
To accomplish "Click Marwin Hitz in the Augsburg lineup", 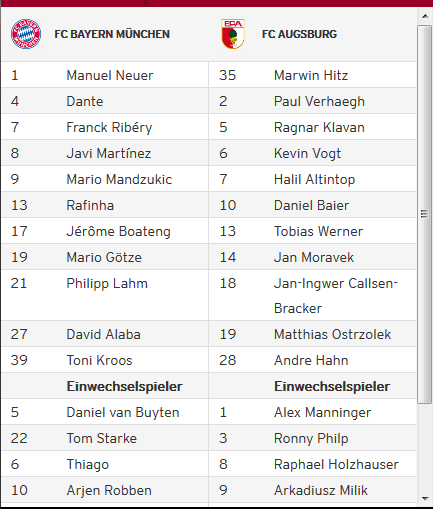I will (x=311, y=75).
